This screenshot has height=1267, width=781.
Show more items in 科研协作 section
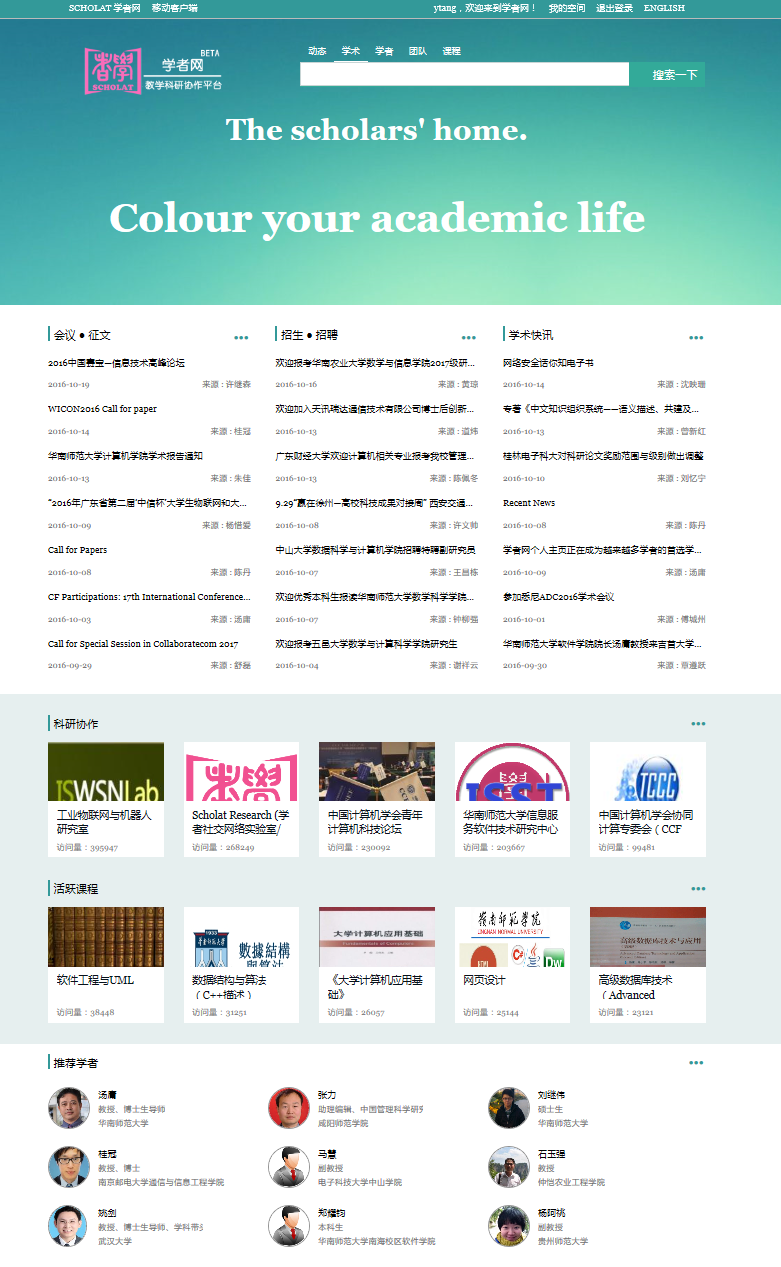point(697,724)
